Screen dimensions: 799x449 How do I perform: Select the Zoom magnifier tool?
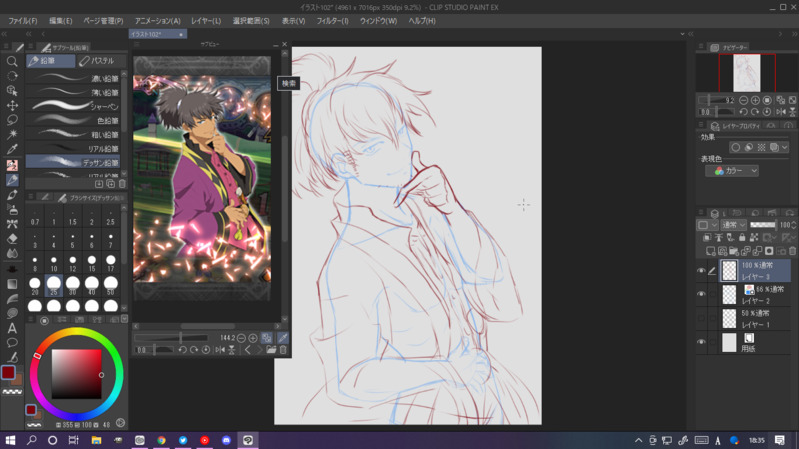(12, 61)
